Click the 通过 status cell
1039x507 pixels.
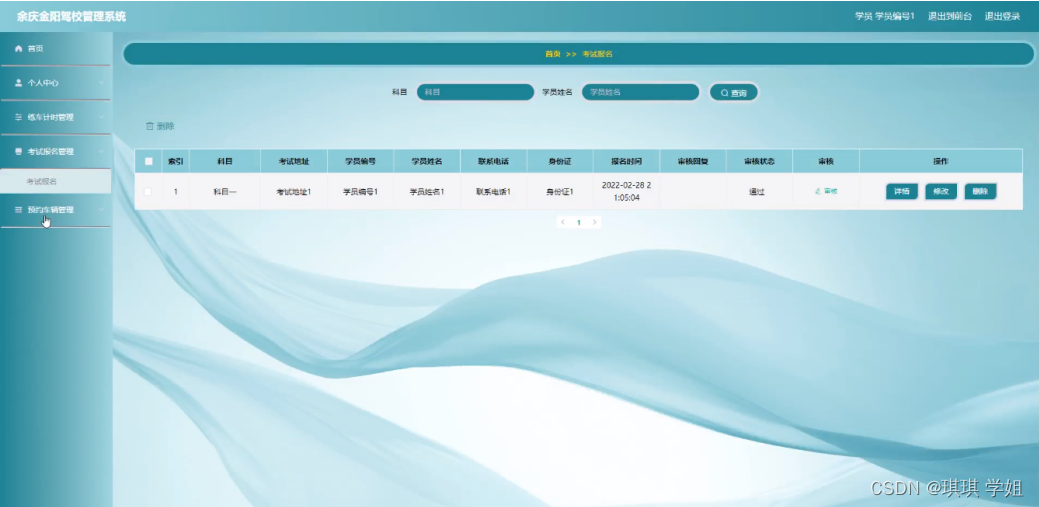click(x=757, y=192)
